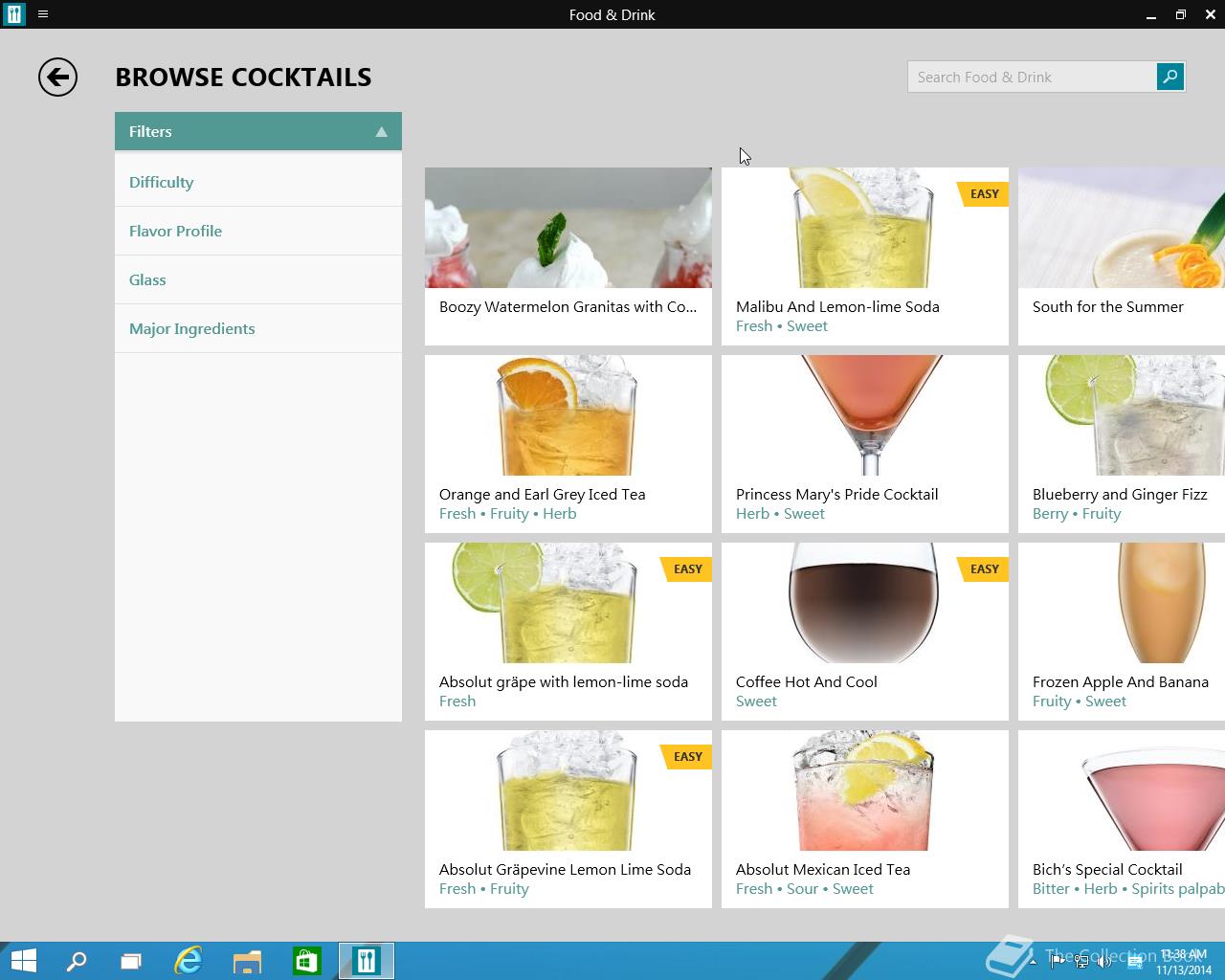Open Malibu And Lemon-lime Soda thumbnail
The width and height of the screenshot is (1225, 980).
click(865, 228)
